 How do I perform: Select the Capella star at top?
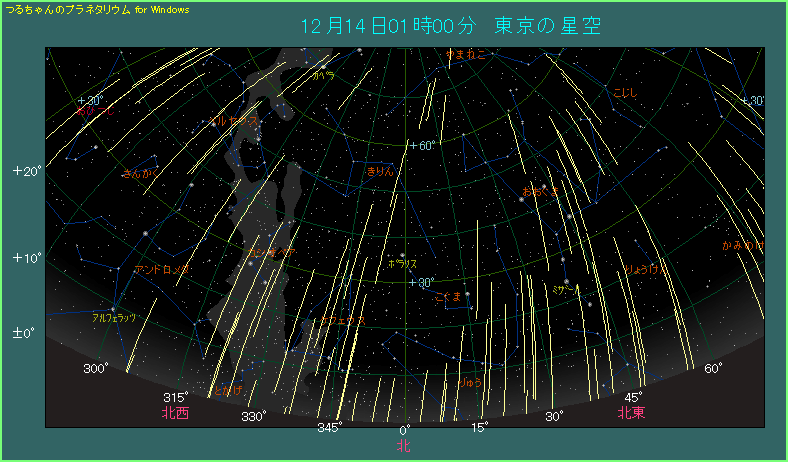(323, 66)
